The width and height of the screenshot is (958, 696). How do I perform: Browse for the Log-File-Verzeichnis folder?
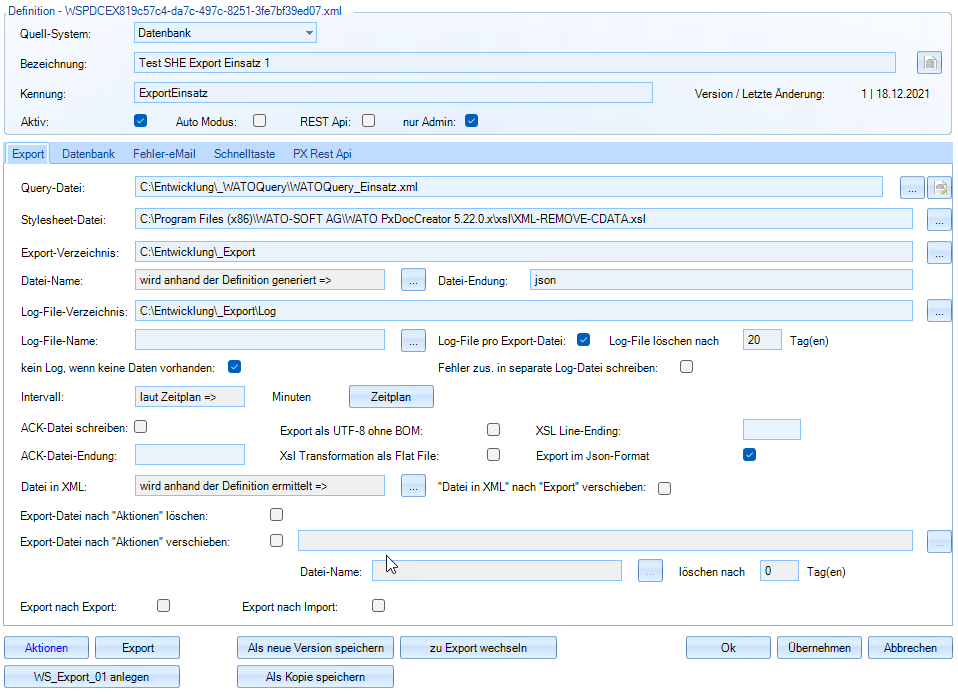[x=939, y=311]
